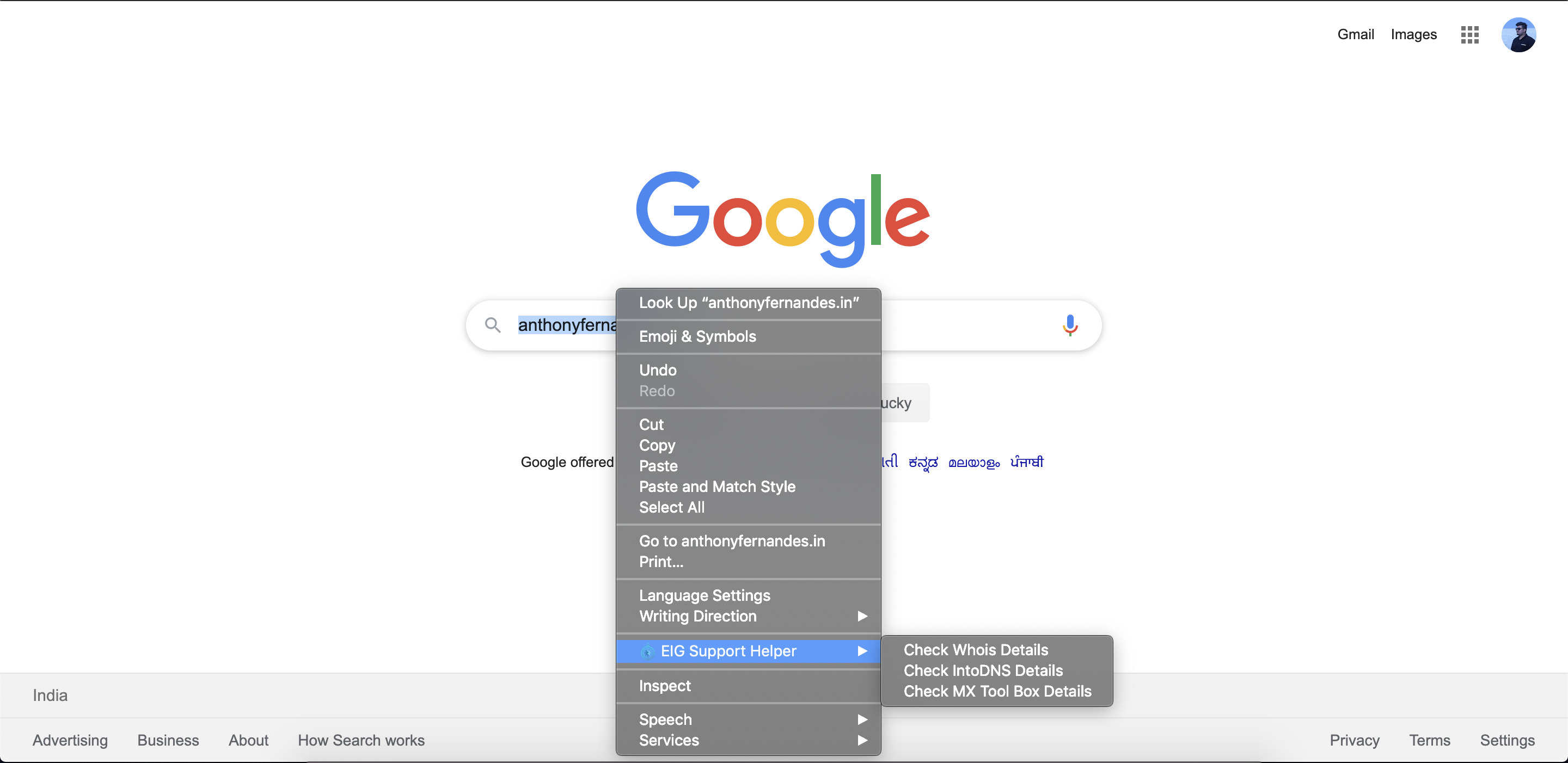Open the account profile avatar
Viewport: 1568px width, 763px height.
tap(1518, 35)
